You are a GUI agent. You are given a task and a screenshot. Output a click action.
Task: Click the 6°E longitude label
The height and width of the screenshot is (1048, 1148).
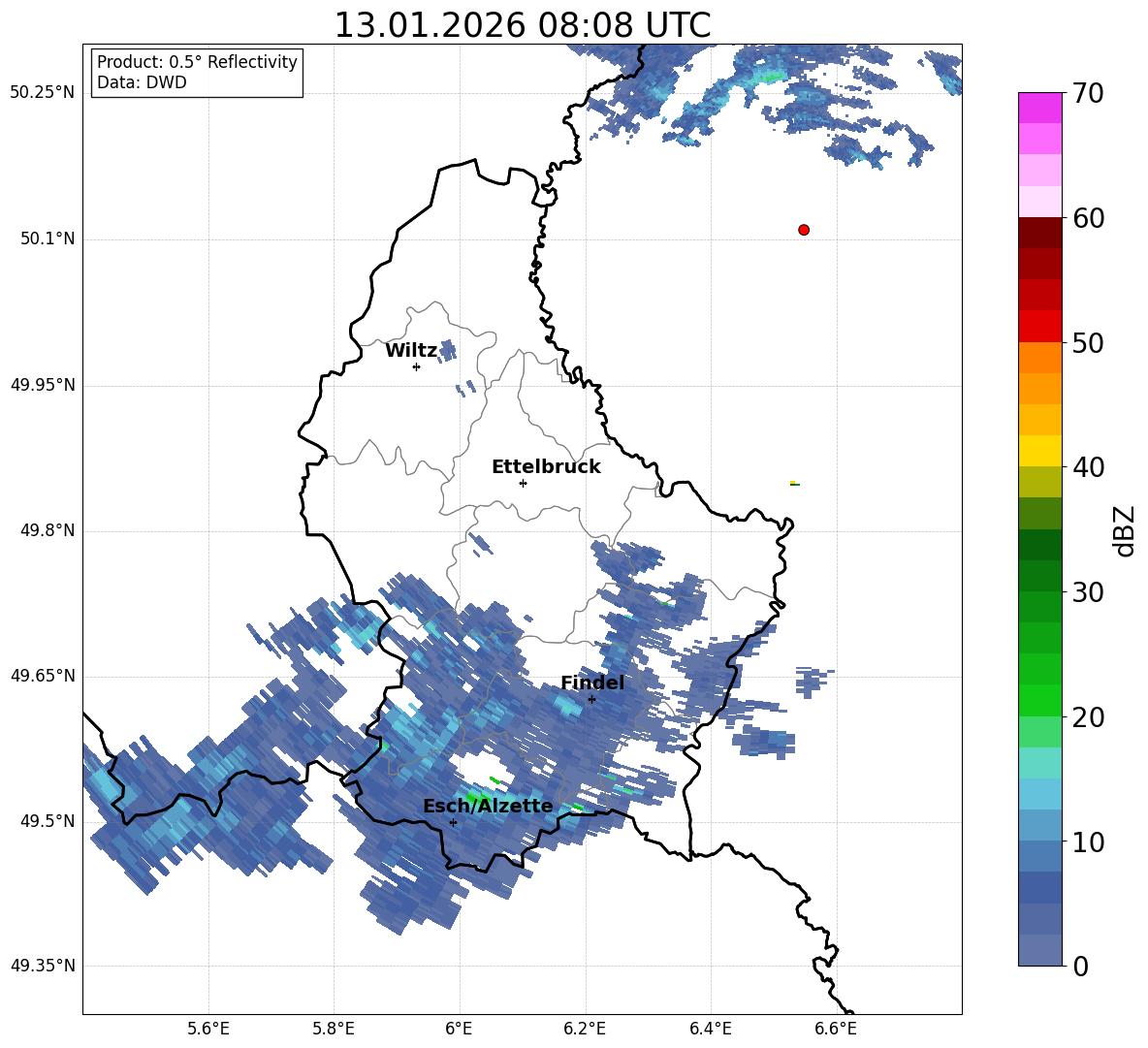459,1029
